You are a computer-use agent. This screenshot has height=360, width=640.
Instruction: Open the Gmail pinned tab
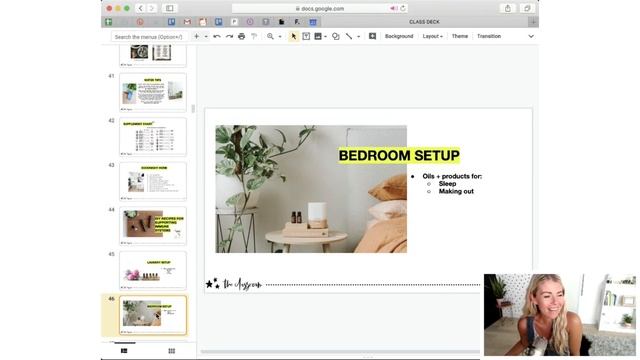(187, 22)
